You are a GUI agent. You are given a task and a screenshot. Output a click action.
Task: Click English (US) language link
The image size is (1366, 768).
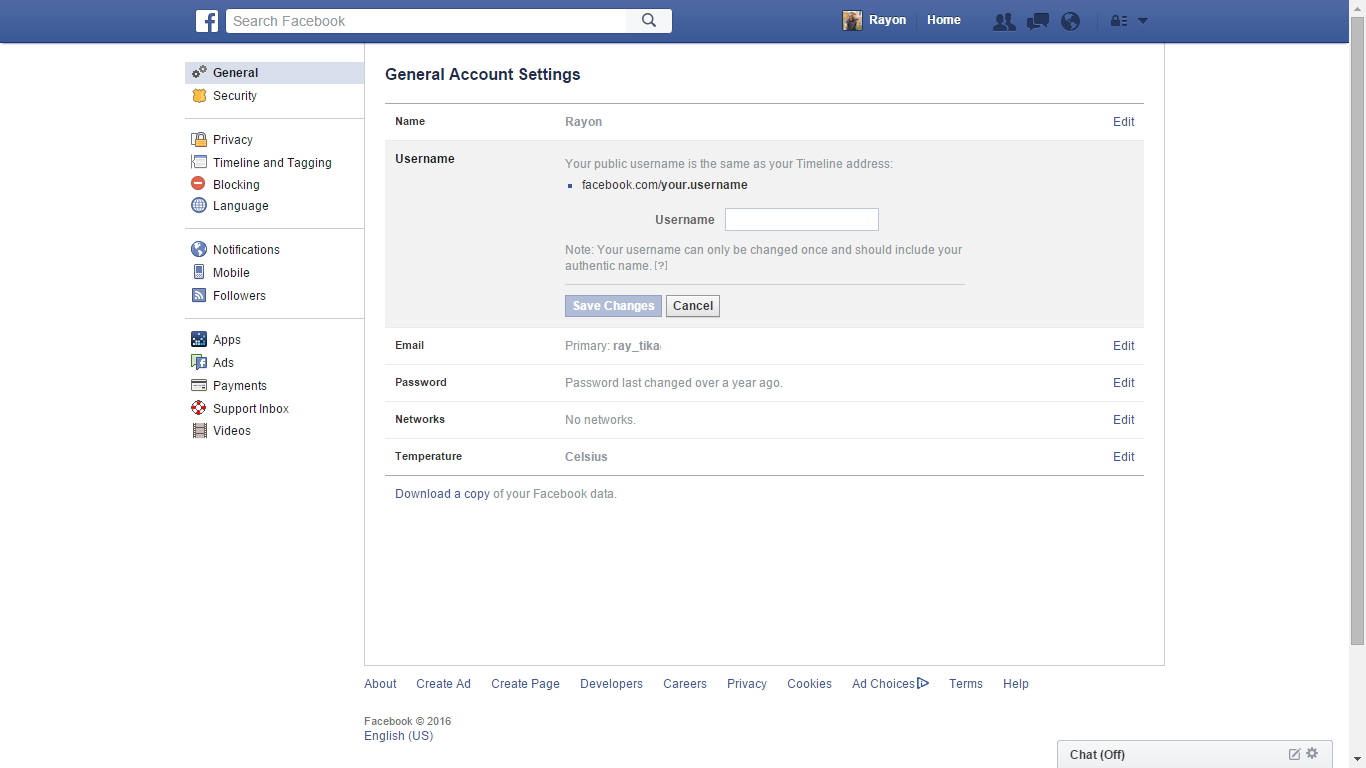pos(398,736)
